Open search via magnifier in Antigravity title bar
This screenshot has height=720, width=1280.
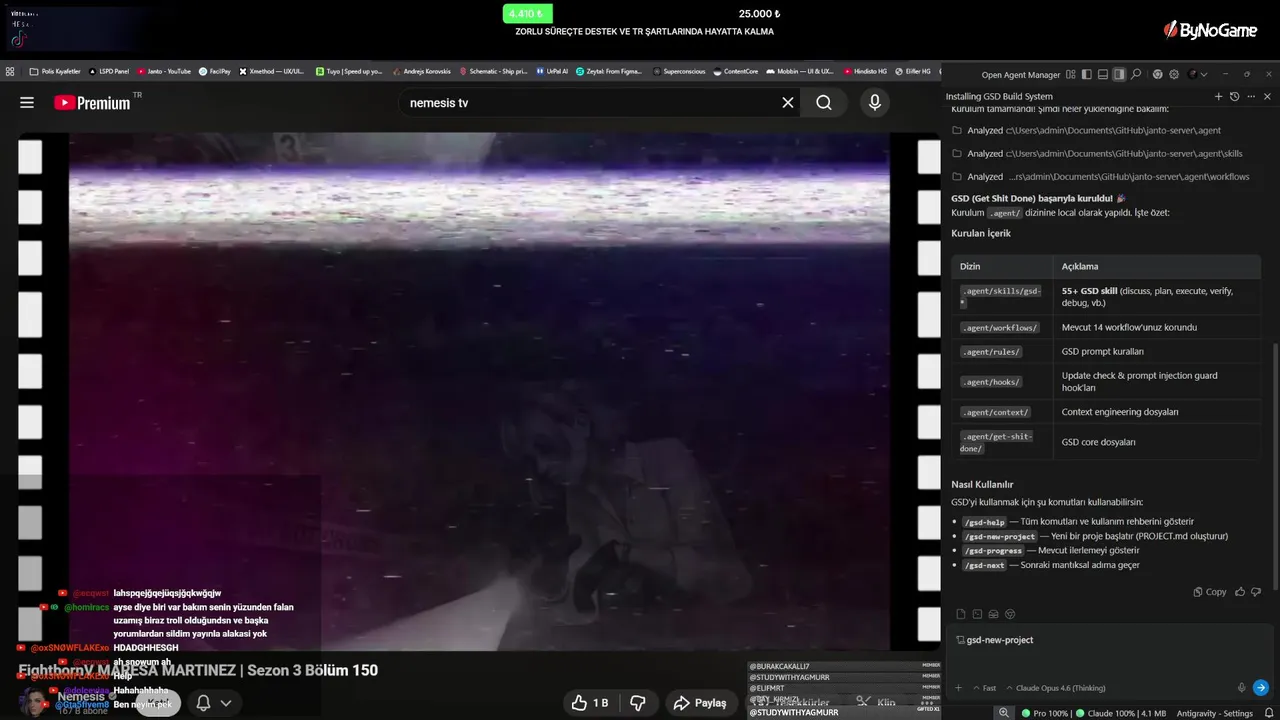[1137, 74]
